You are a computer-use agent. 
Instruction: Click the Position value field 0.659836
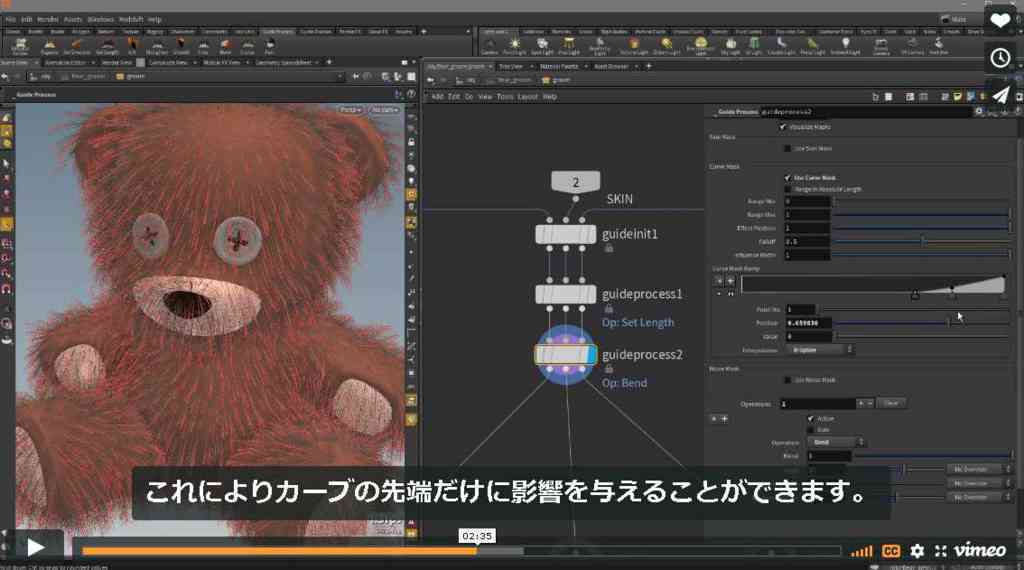click(808, 323)
